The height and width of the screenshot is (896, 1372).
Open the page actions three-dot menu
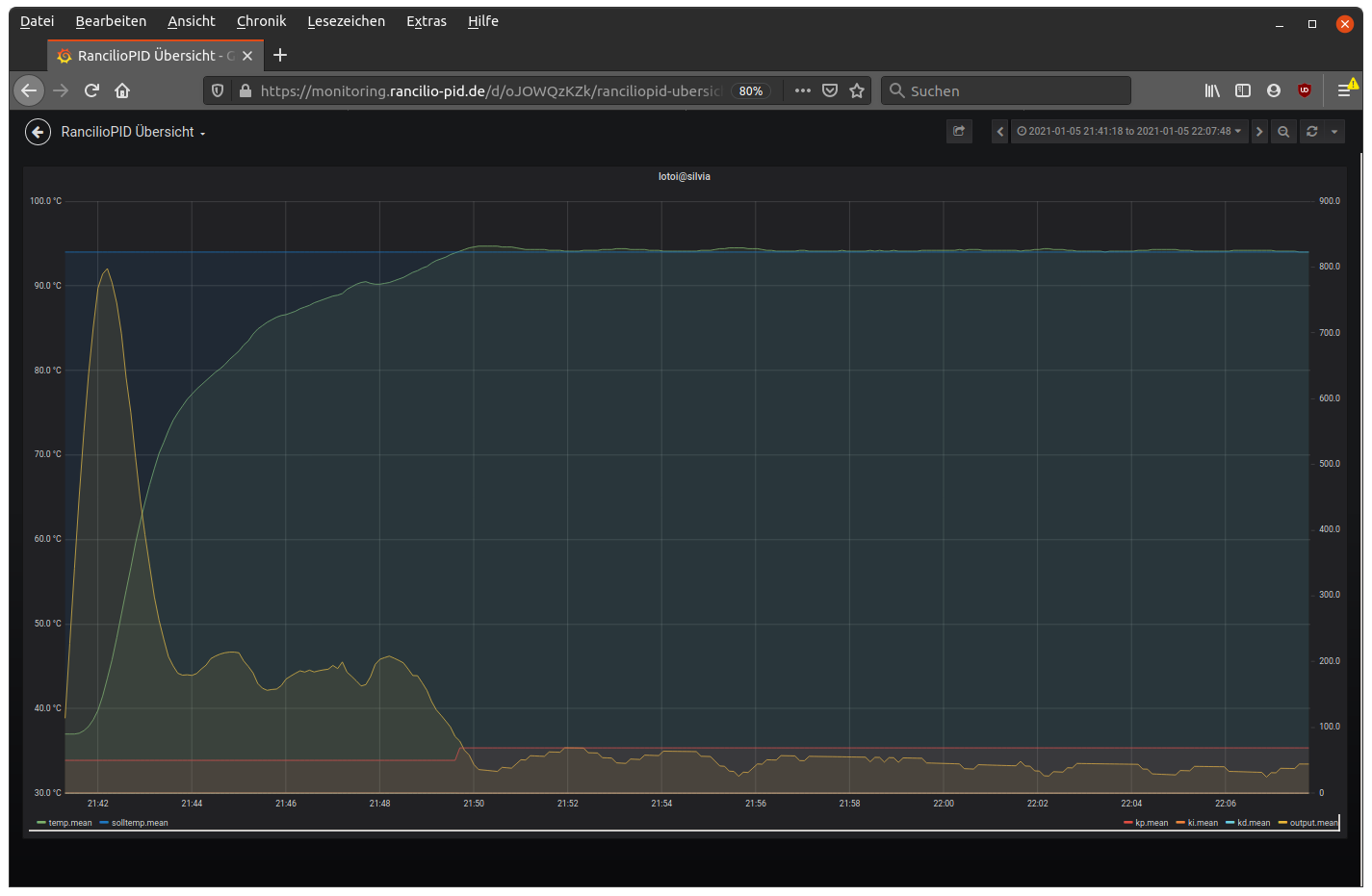tap(803, 90)
